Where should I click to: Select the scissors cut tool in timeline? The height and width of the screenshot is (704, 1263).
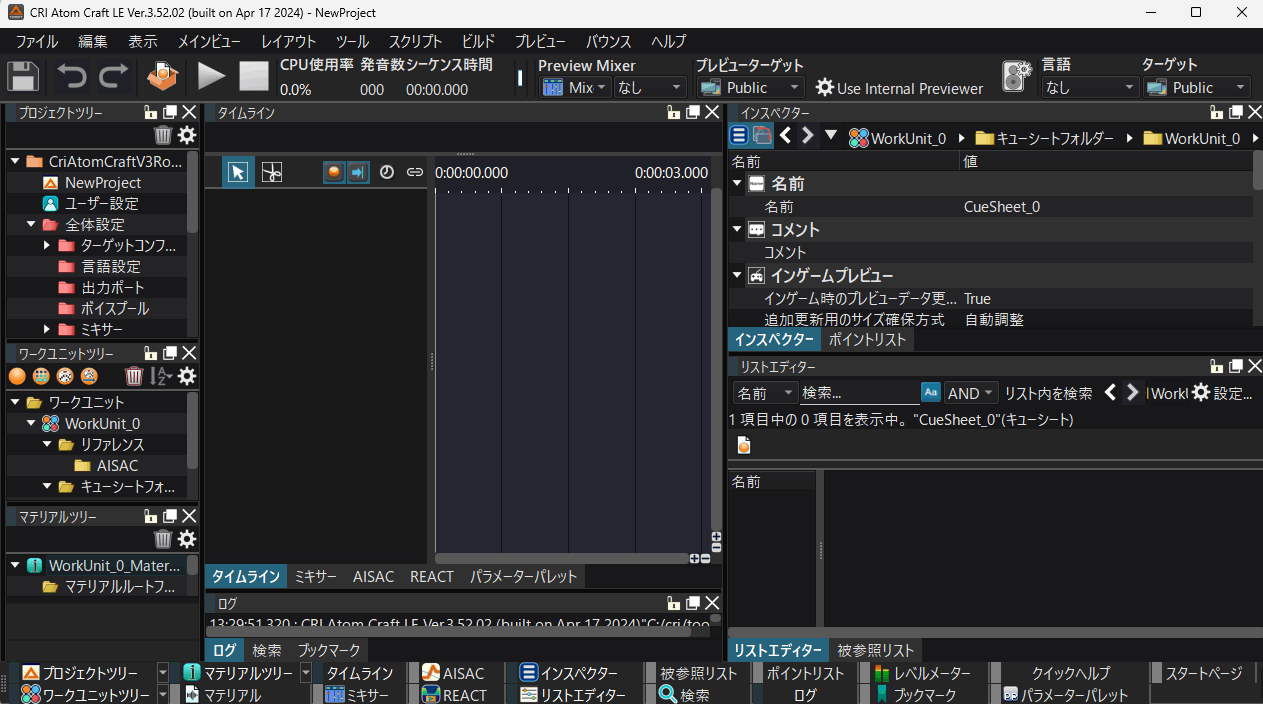pyautogui.click(x=271, y=172)
